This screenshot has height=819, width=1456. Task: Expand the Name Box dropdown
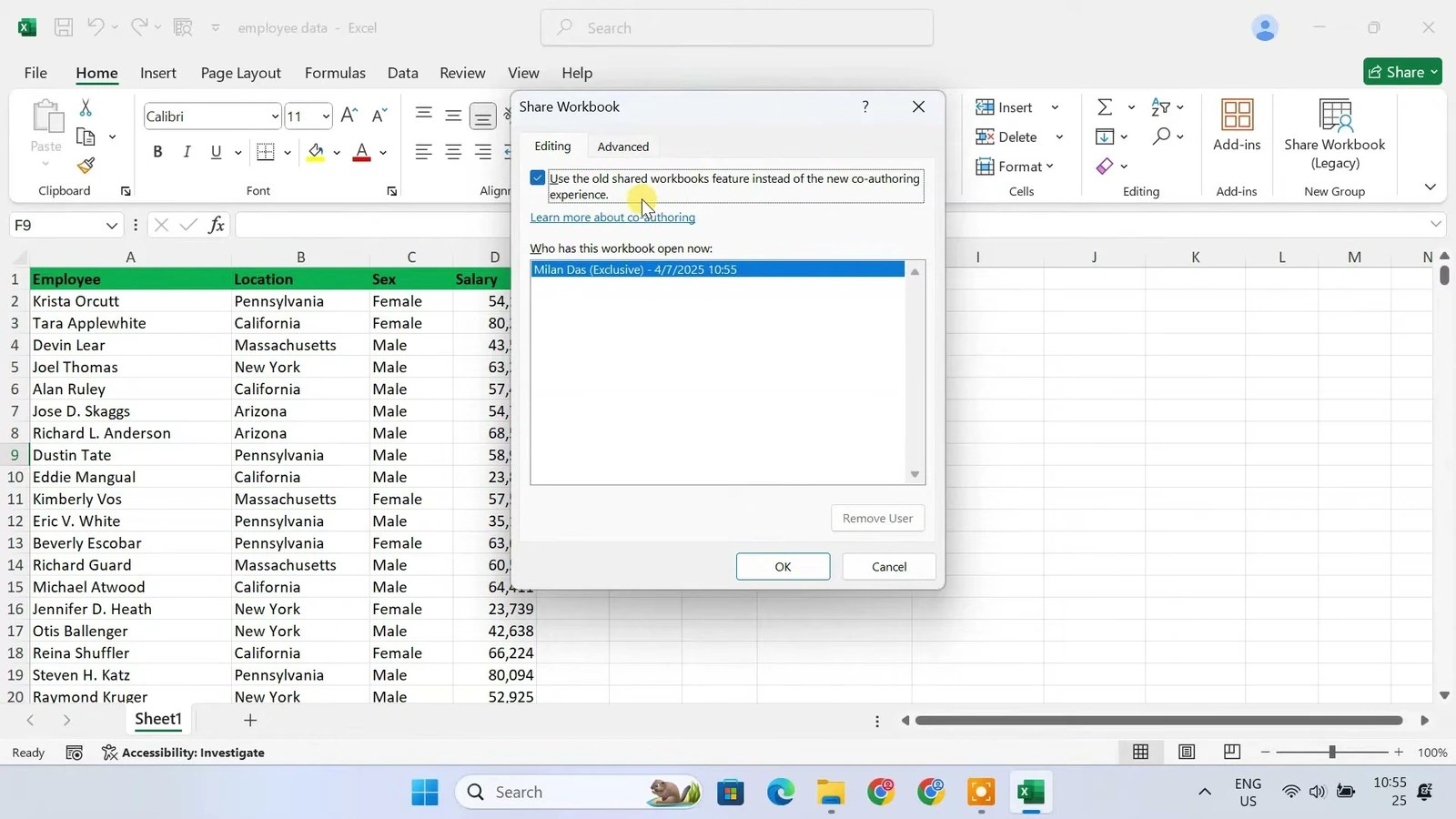pos(111,225)
